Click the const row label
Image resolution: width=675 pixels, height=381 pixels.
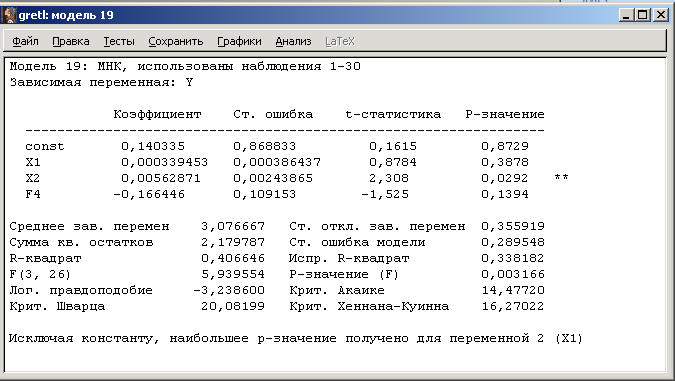click(x=45, y=146)
